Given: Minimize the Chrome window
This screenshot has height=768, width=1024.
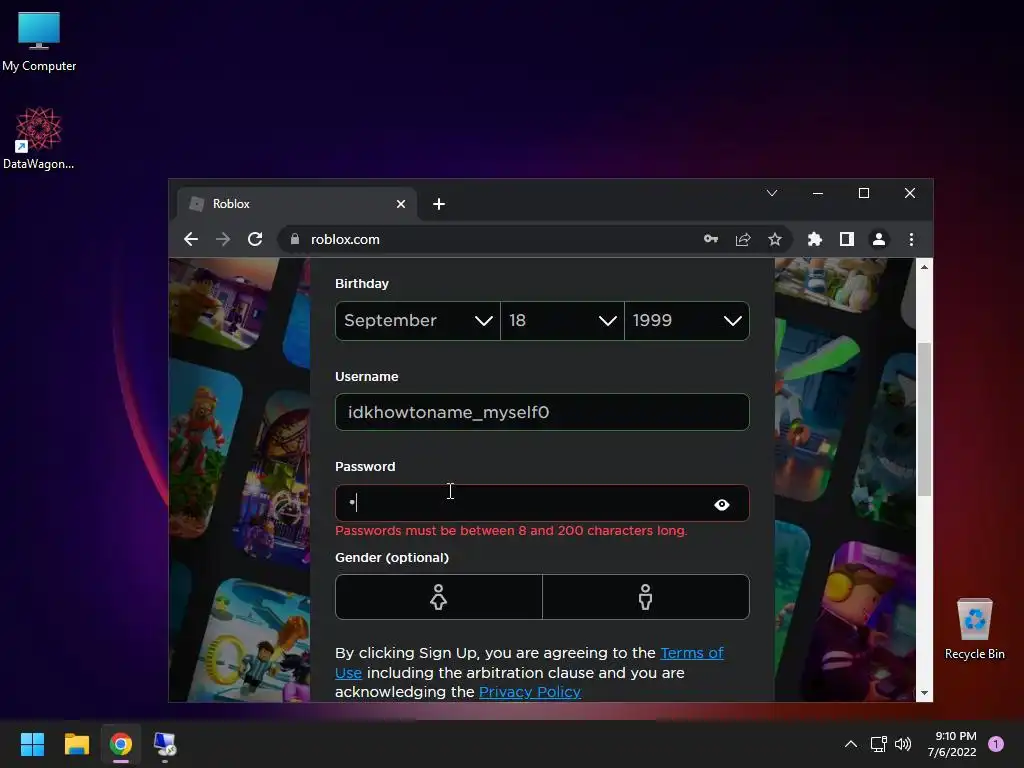Looking at the screenshot, I should pos(818,193).
